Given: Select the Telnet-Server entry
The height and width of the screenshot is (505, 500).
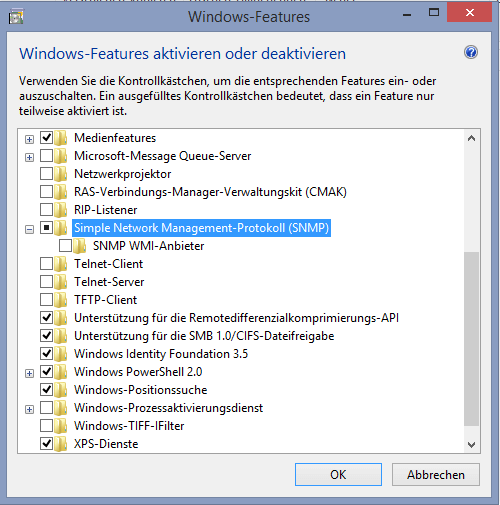Looking at the screenshot, I should click(109, 282).
